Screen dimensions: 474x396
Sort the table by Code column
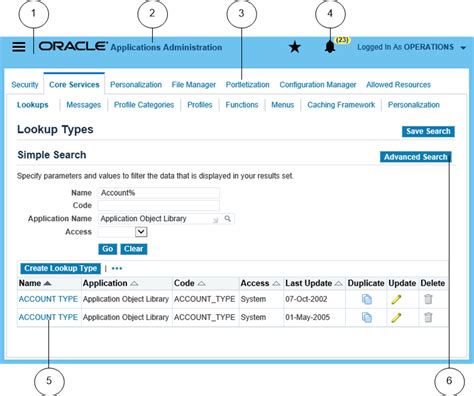click(201, 283)
